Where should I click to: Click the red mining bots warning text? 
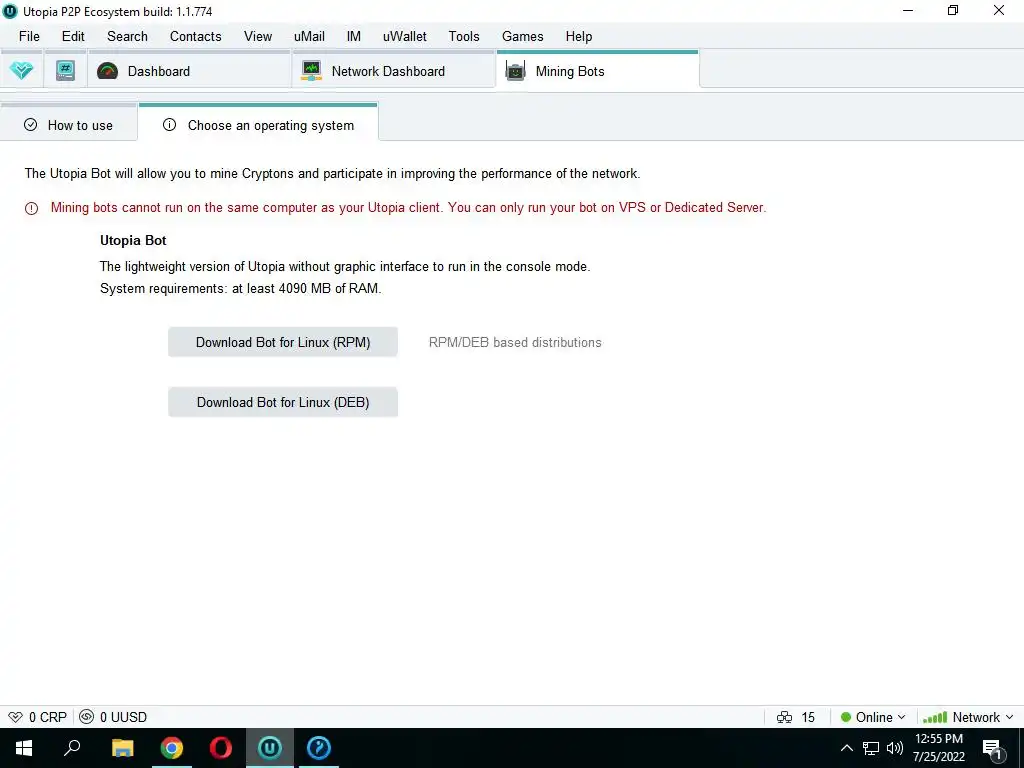pos(408,208)
